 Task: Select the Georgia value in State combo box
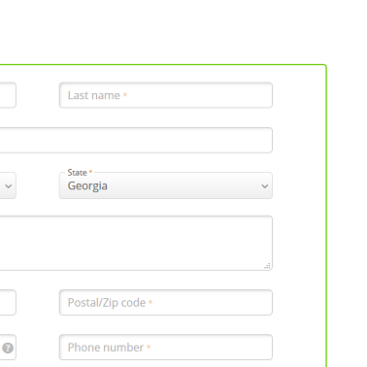(x=88, y=186)
